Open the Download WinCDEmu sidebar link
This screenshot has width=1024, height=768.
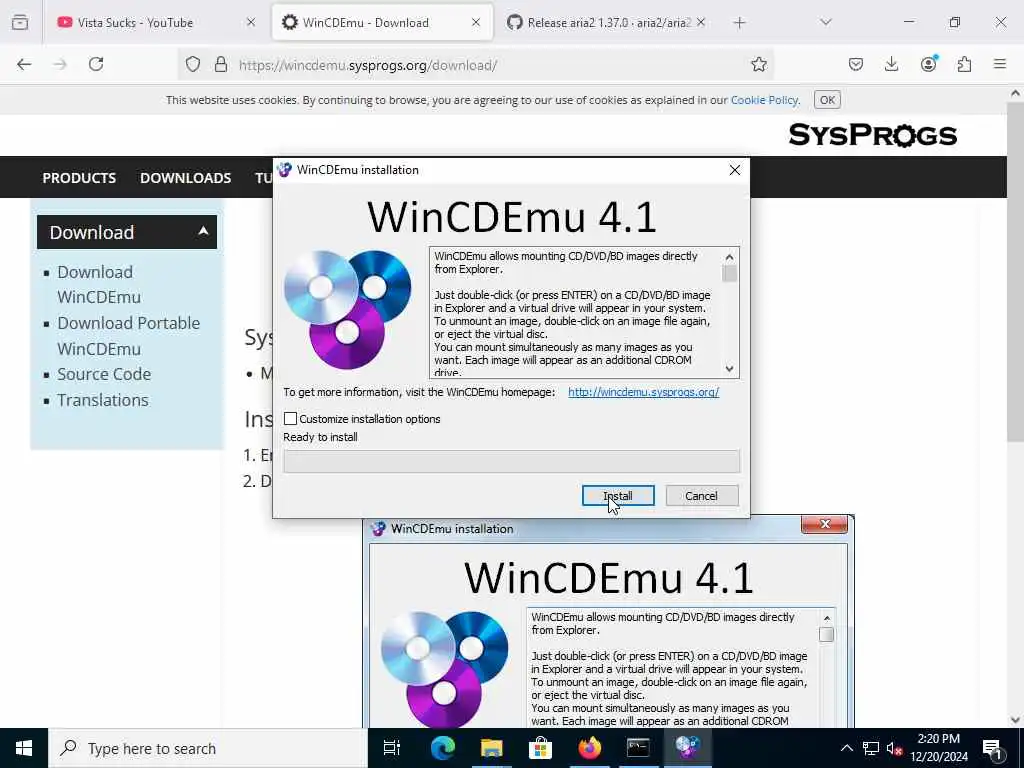[x=99, y=284]
